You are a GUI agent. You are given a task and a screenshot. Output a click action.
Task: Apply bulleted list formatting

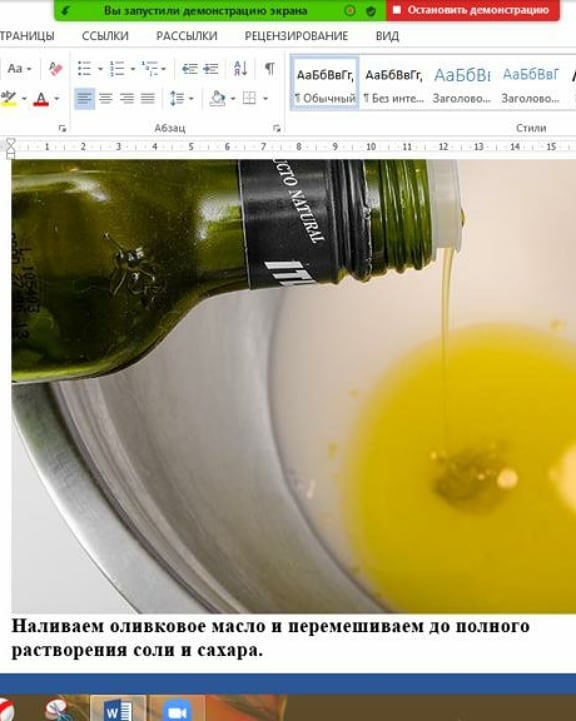[x=85, y=69]
